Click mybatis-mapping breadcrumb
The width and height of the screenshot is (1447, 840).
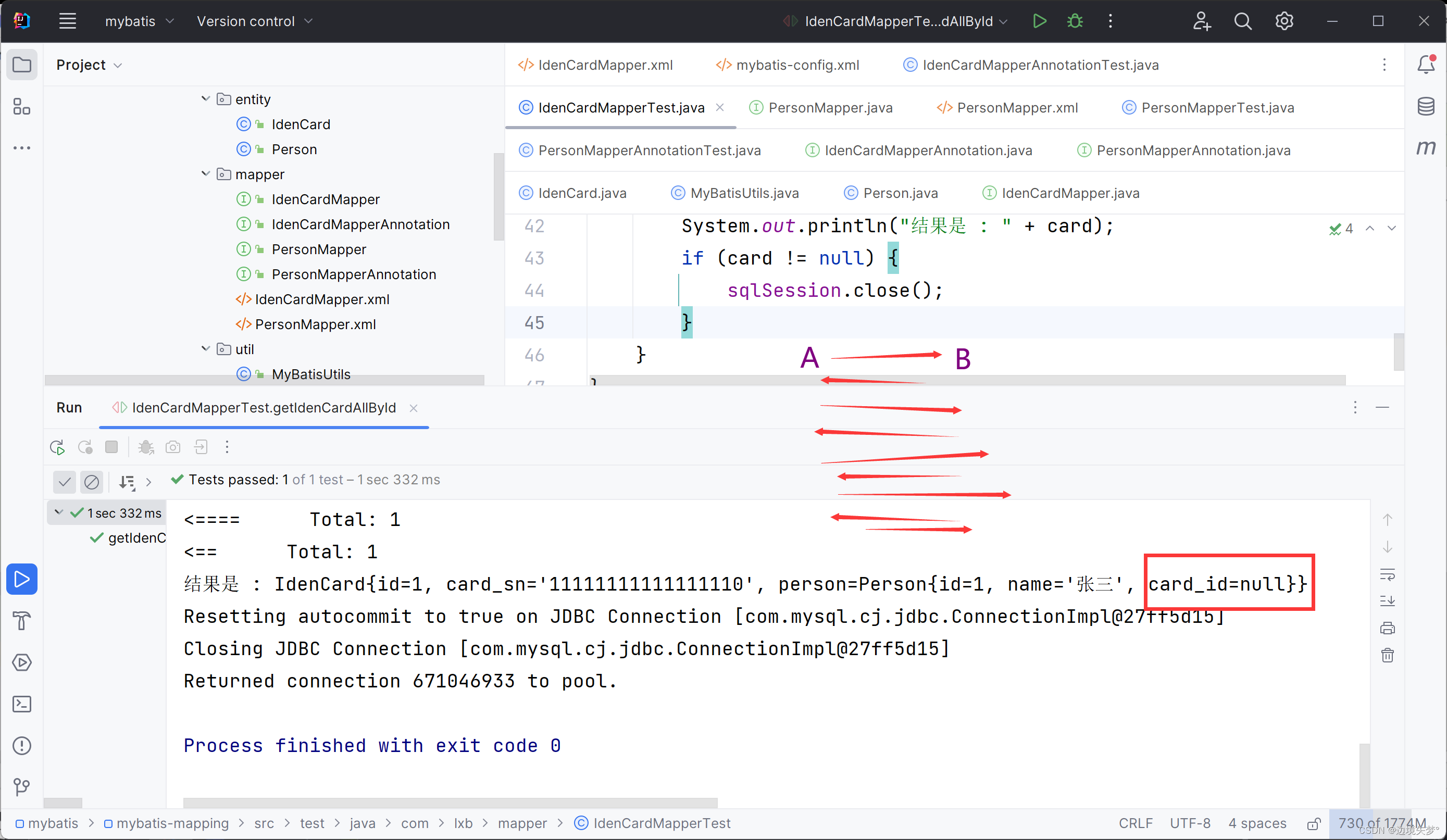(167, 824)
